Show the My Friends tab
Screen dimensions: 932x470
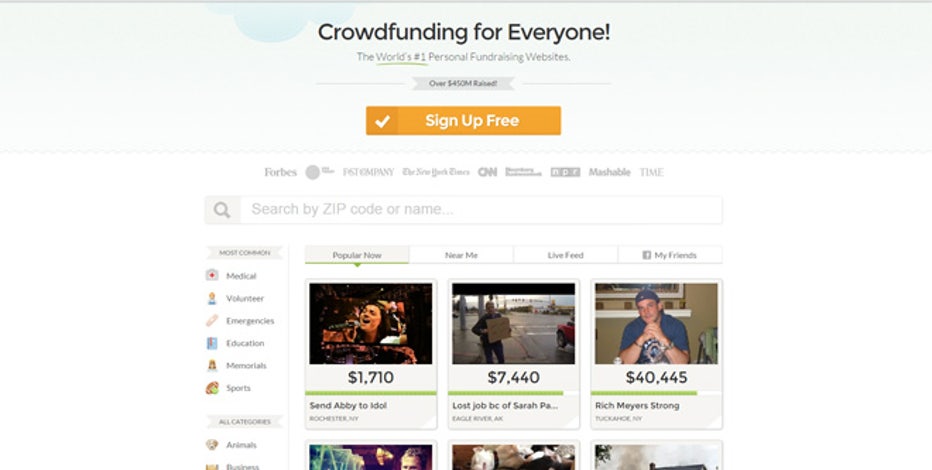point(670,255)
